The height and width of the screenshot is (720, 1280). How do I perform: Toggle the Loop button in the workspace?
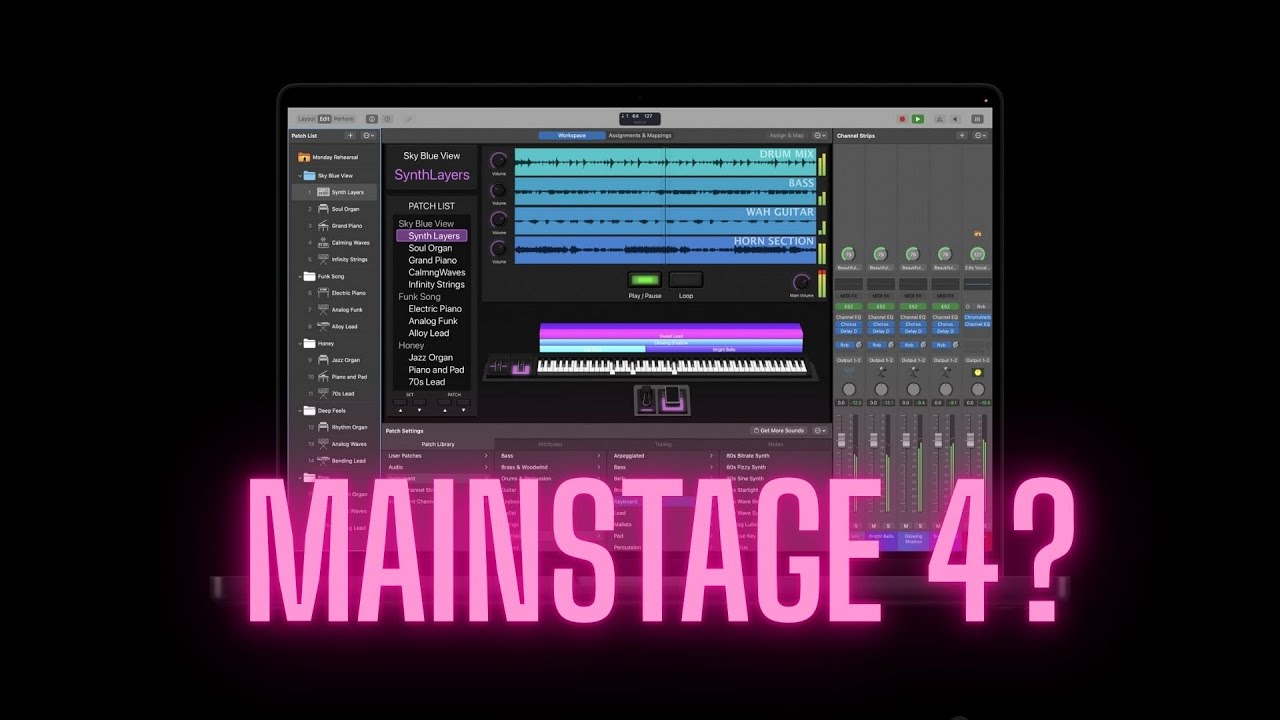click(686, 280)
